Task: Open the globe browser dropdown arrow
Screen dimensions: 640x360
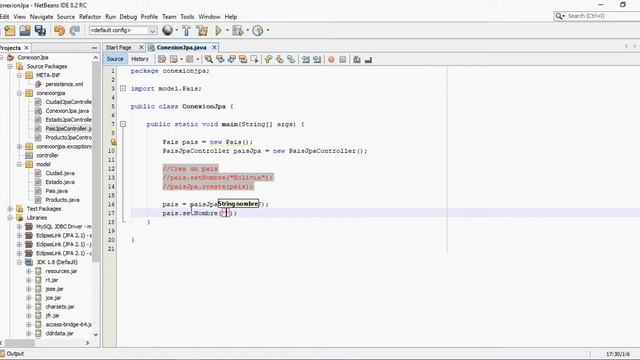Action: [176, 30]
